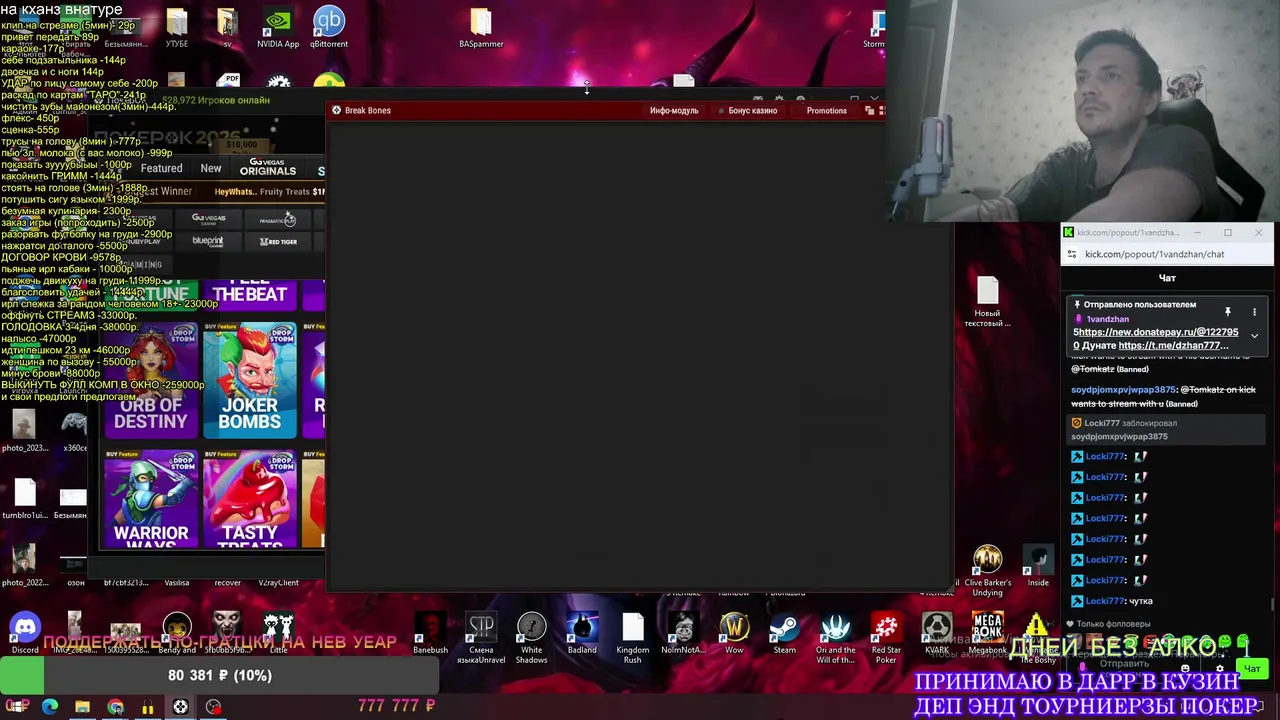Open the Kingdom Rush desktop file
The width and height of the screenshot is (1280, 720).
tap(633, 638)
